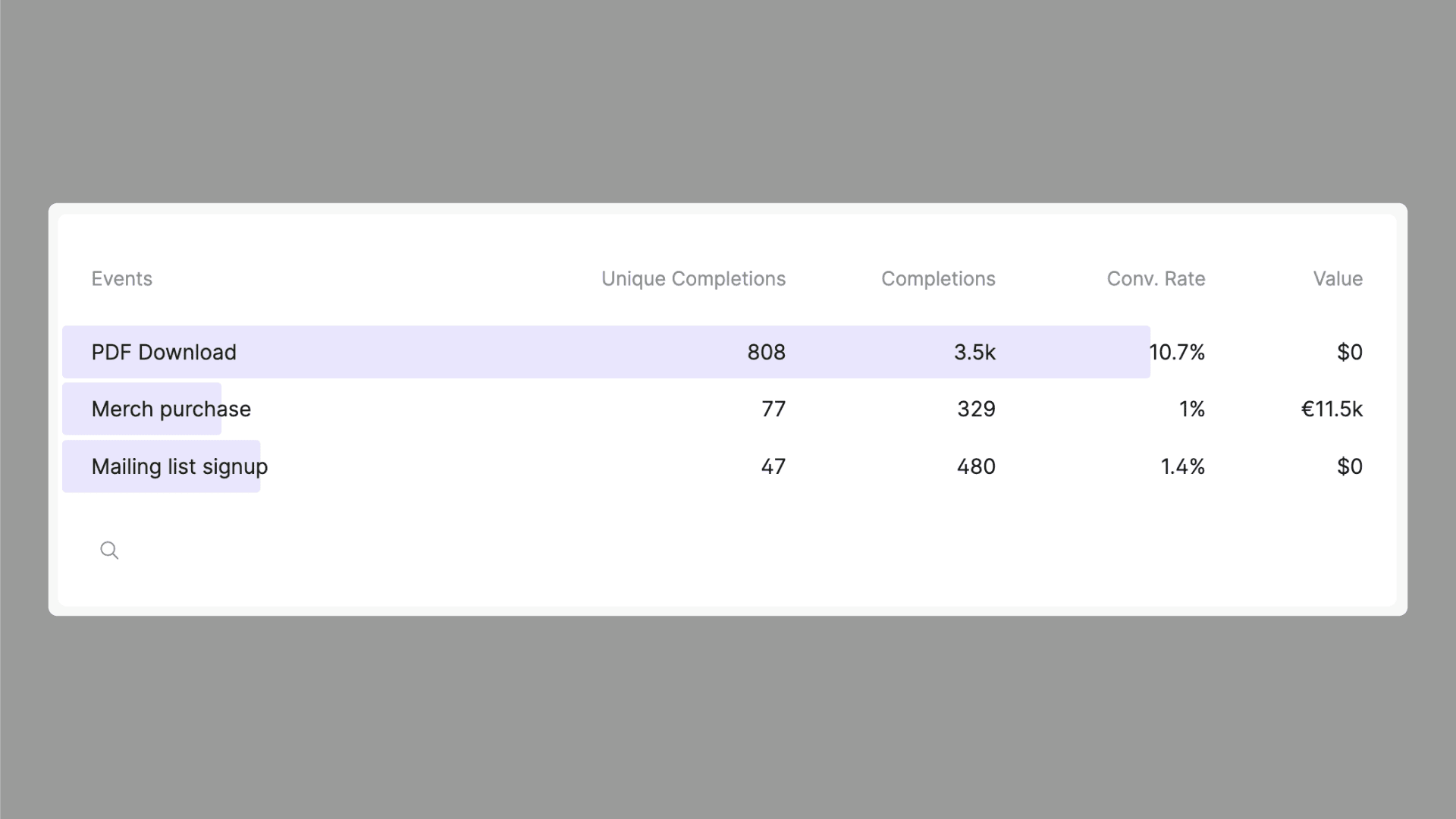
Task: Select the Mailing list signup event
Action: click(179, 466)
